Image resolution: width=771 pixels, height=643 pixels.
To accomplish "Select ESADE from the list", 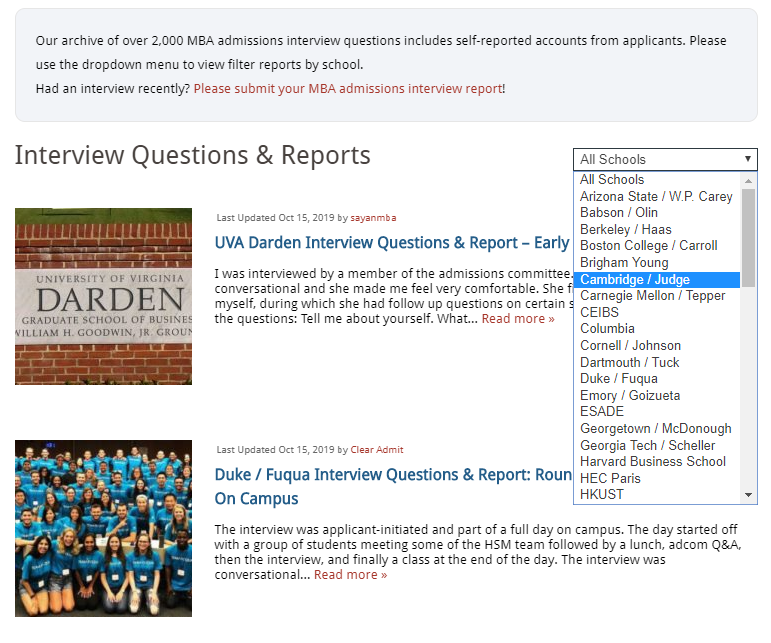I will click(657, 411).
